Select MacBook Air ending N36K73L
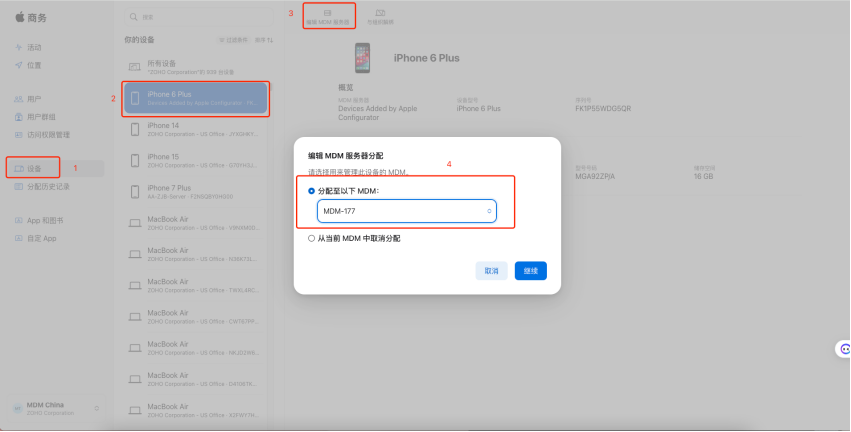Image resolution: width=851 pixels, height=432 pixels. pos(196,254)
